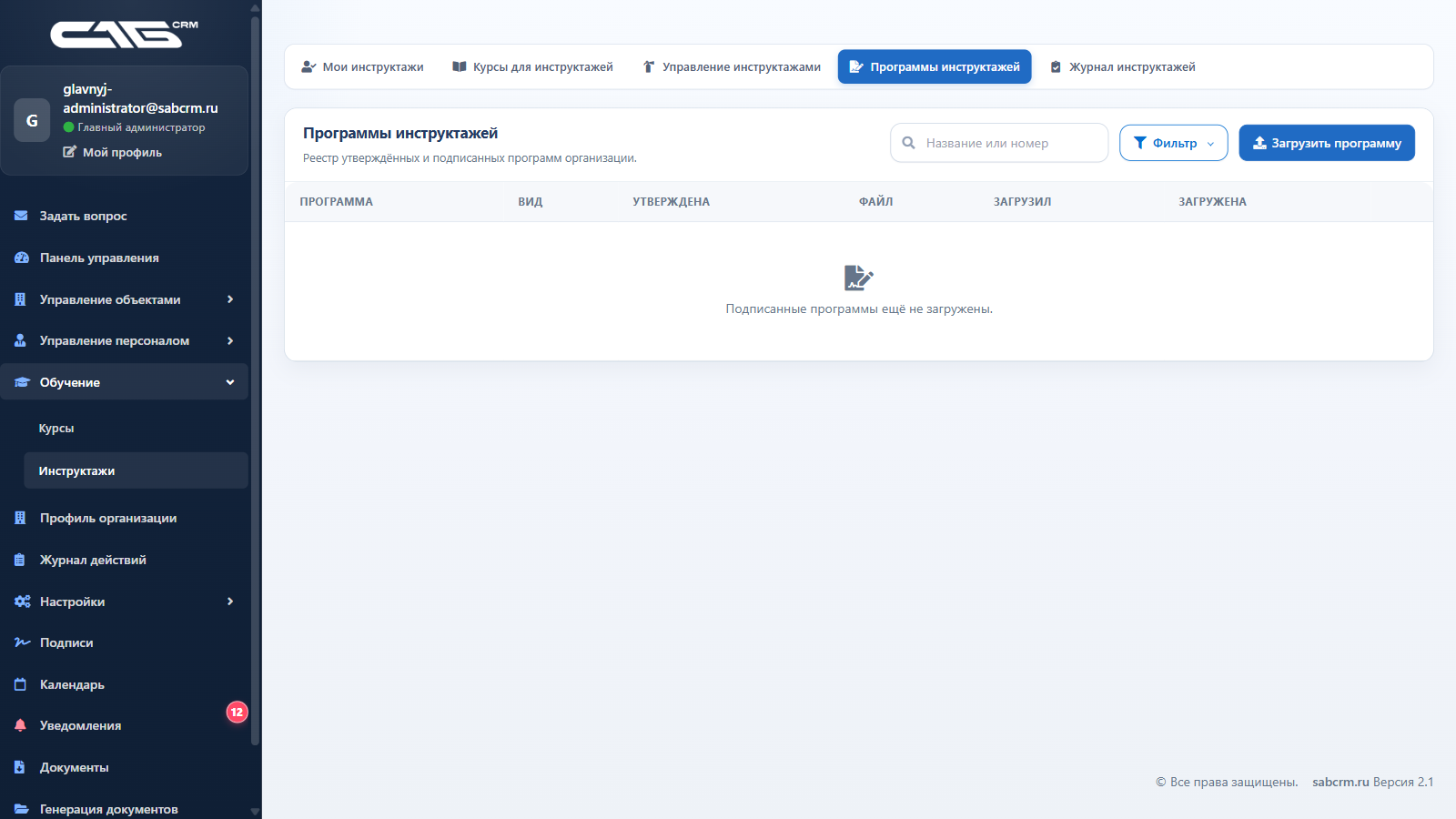This screenshot has width=1456, height=819.
Task: Click gears icon beside Настройки
Action: click(x=22, y=602)
